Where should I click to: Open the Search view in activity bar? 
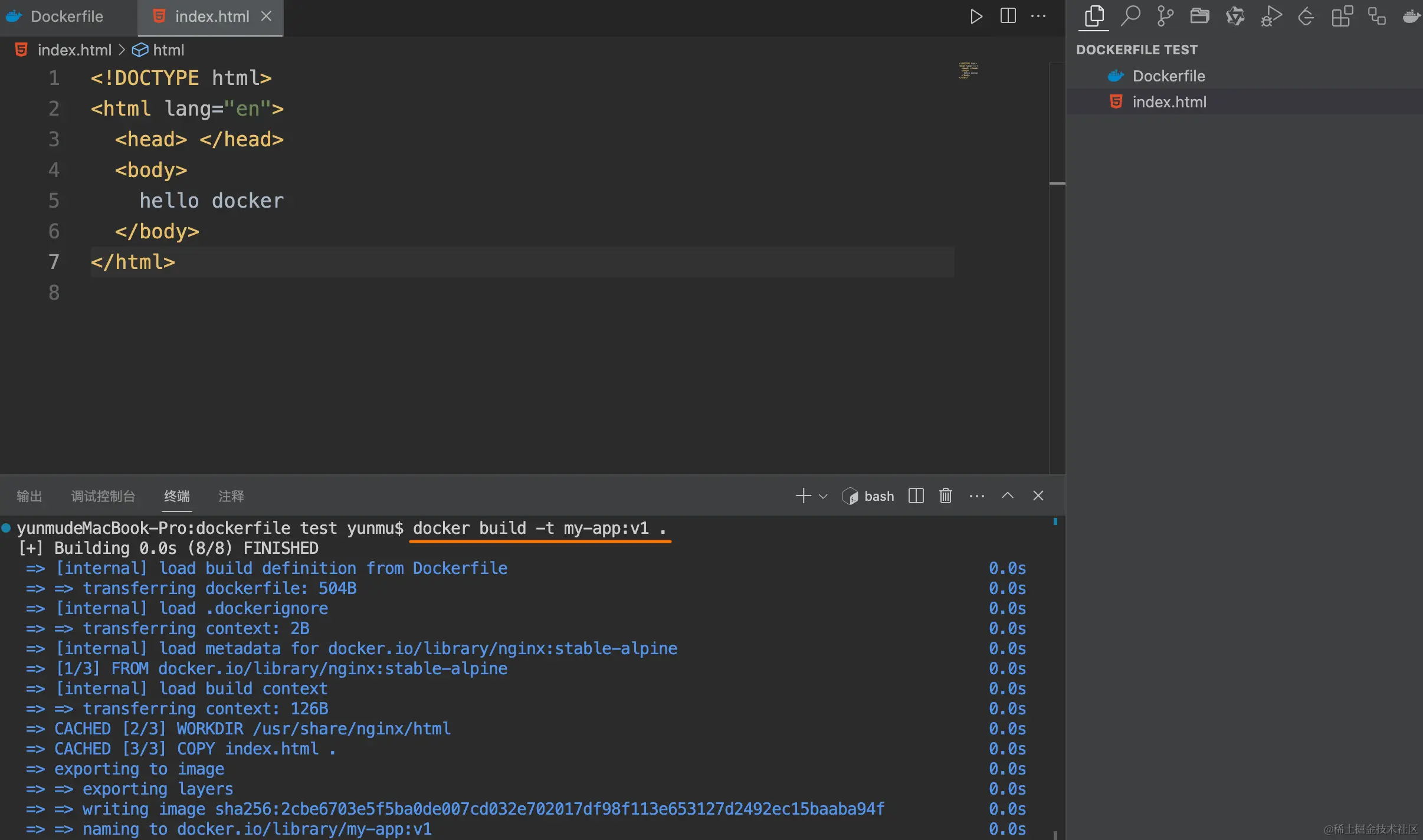click(x=1130, y=16)
